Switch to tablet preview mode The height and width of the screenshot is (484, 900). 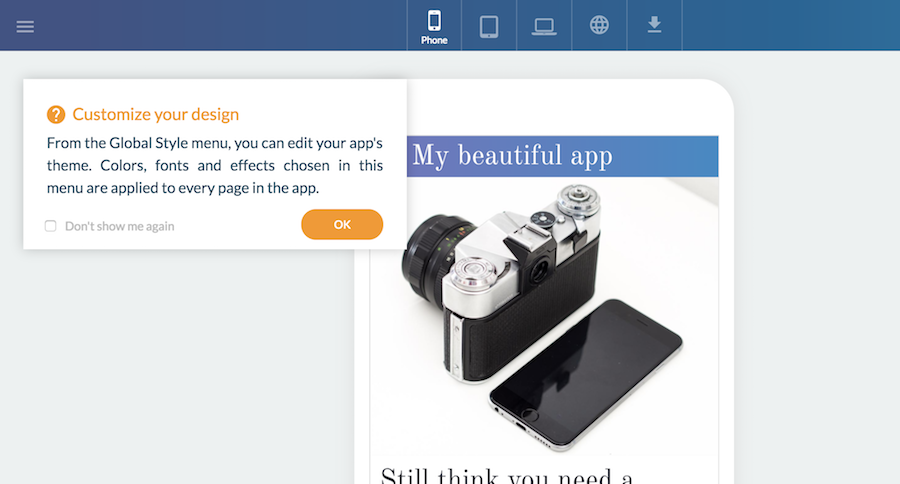pyautogui.click(x=489, y=26)
